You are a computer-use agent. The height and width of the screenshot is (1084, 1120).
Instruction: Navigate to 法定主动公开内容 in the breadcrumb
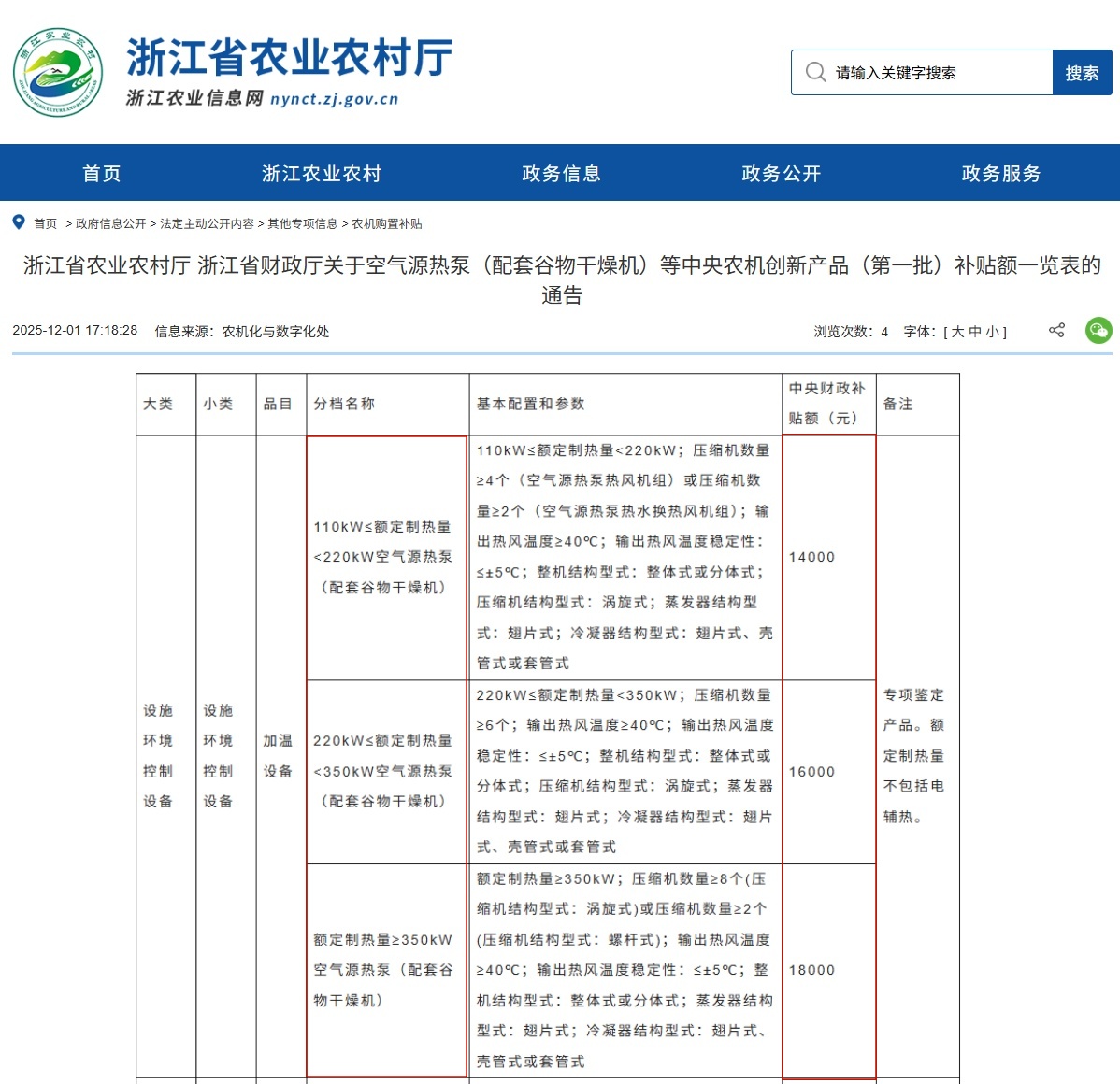pyautogui.click(x=207, y=224)
